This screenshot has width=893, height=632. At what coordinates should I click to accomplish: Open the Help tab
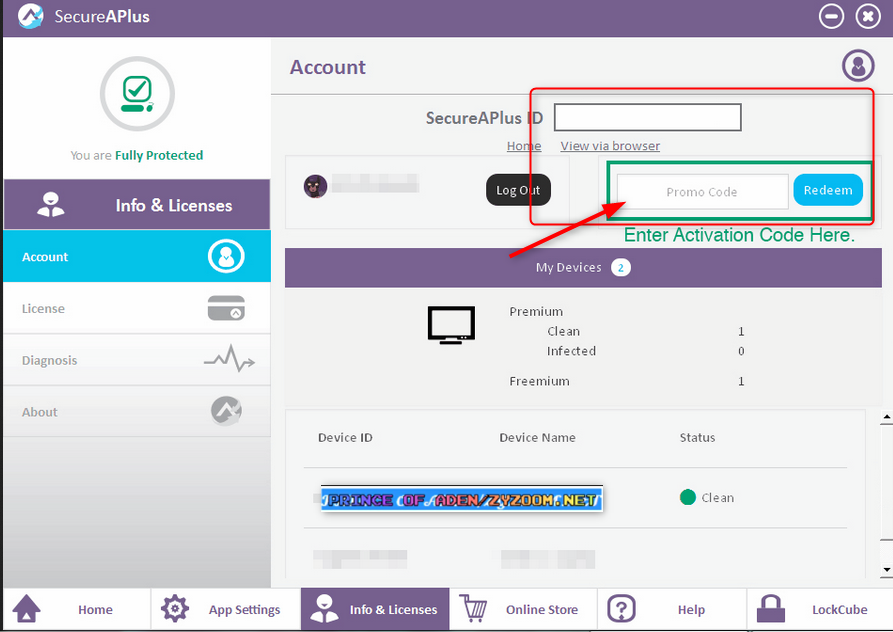point(672,609)
